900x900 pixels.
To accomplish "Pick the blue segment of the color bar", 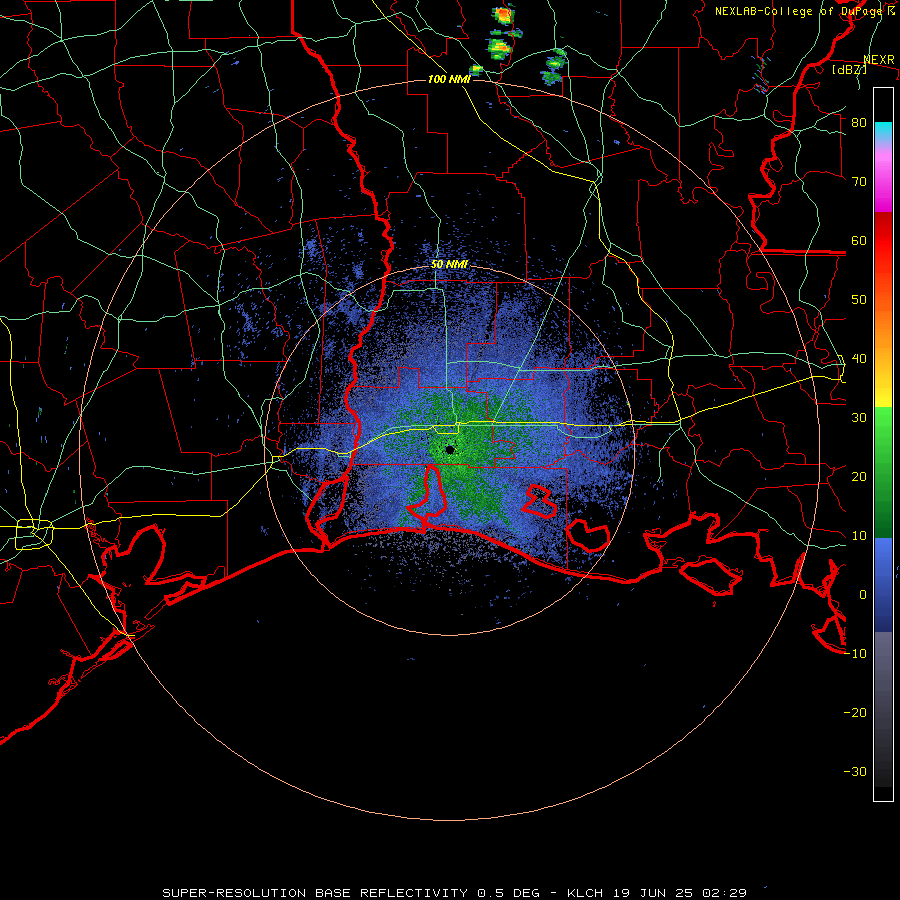I will click(883, 584).
